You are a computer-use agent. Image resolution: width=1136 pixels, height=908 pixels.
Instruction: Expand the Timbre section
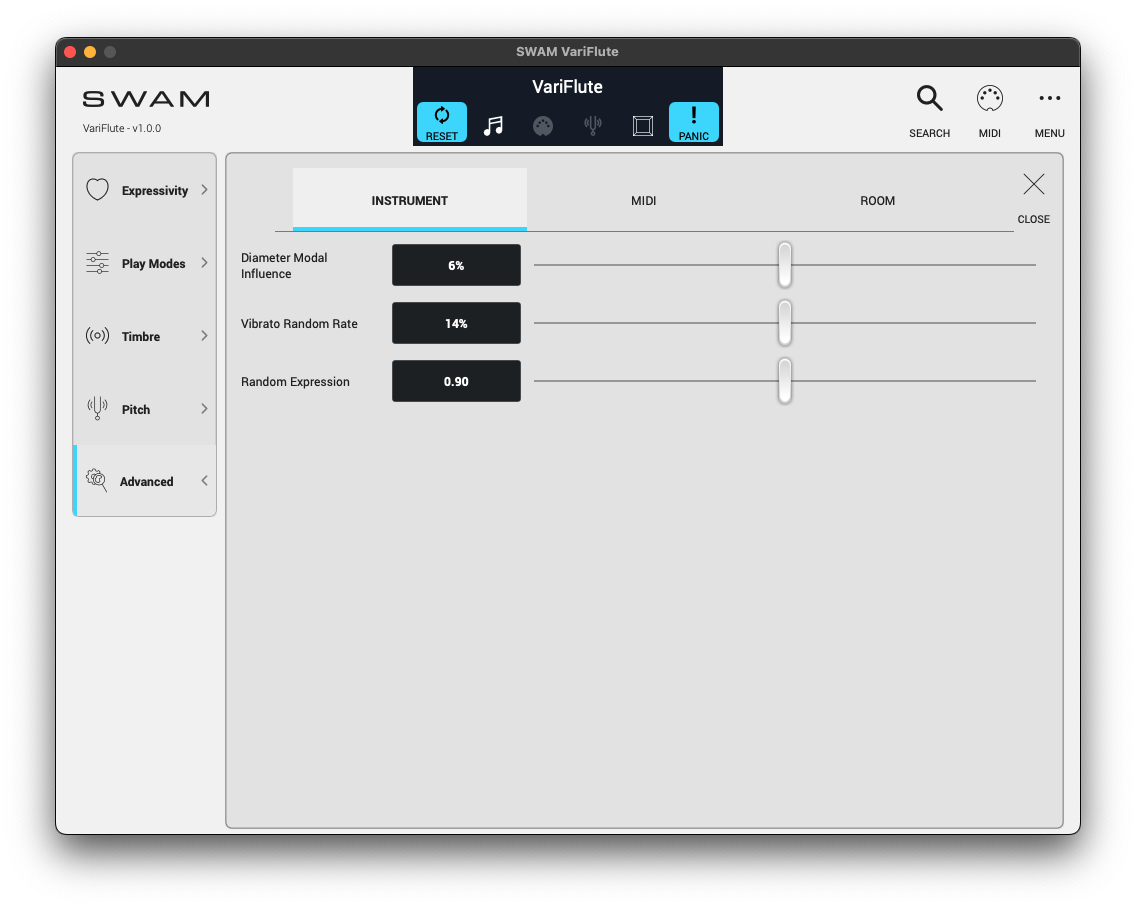click(145, 336)
